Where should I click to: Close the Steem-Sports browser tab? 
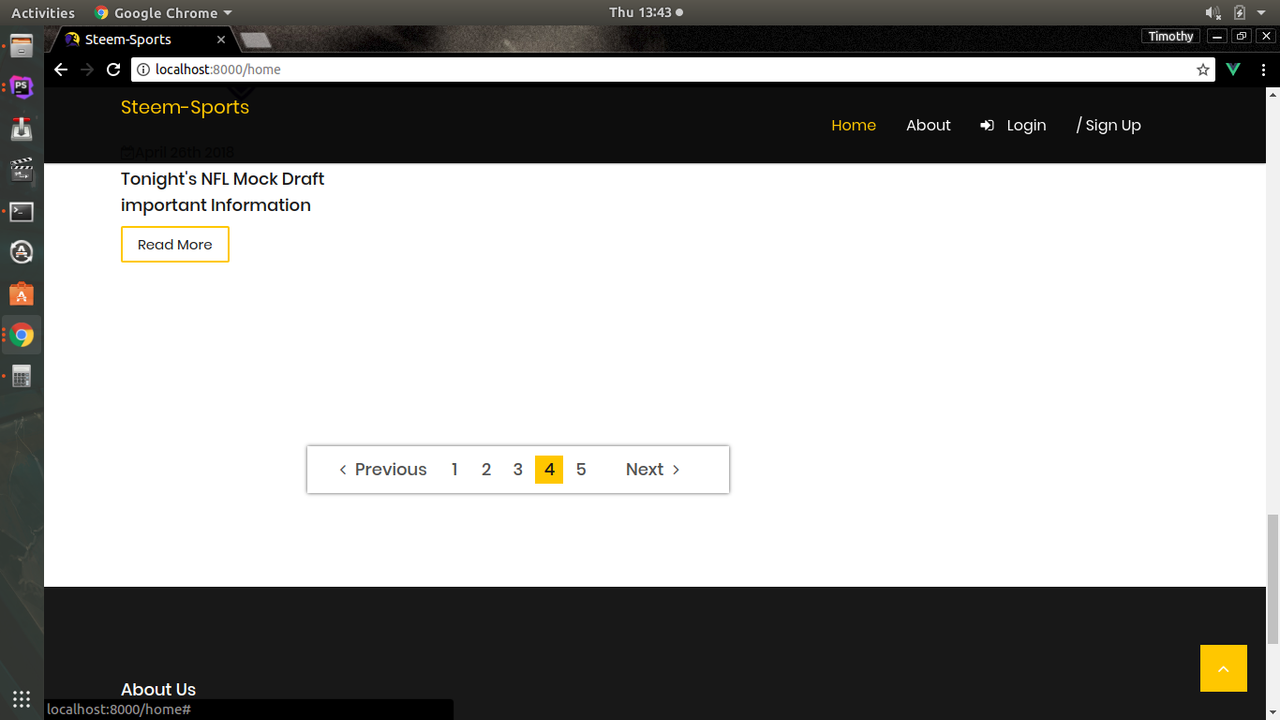[x=221, y=40]
